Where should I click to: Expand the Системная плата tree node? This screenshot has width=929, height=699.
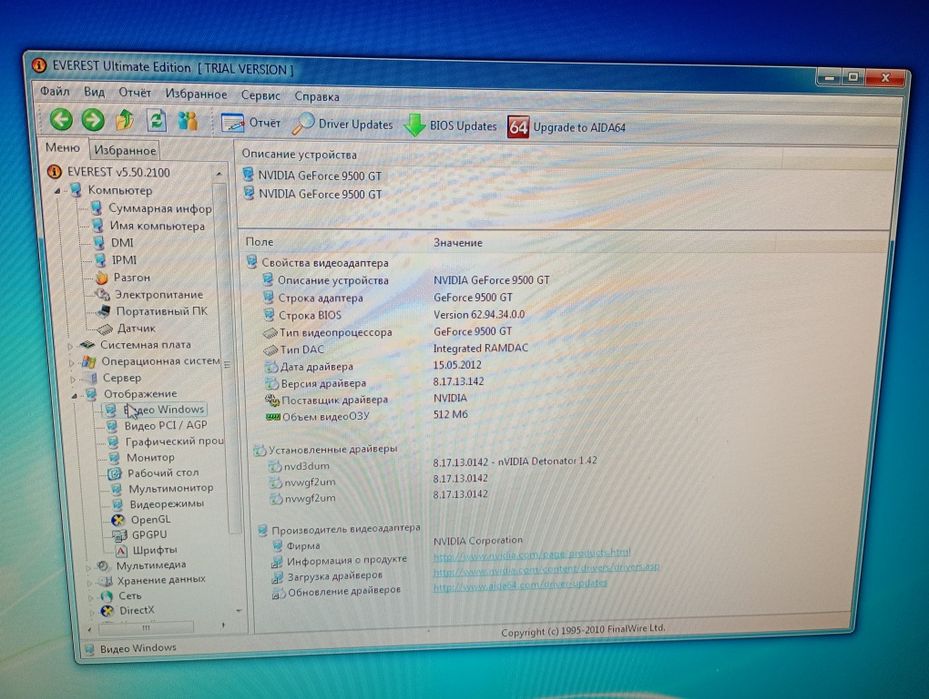pyautogui.click(x=70, y=345)
